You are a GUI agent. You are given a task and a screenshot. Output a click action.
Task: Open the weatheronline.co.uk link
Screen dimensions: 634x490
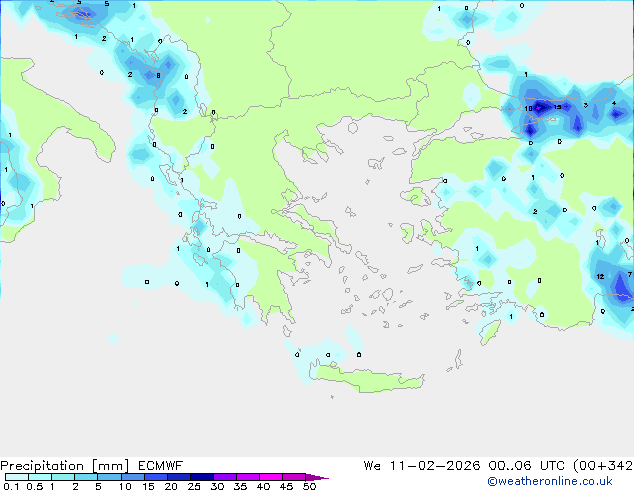(550, 481)
